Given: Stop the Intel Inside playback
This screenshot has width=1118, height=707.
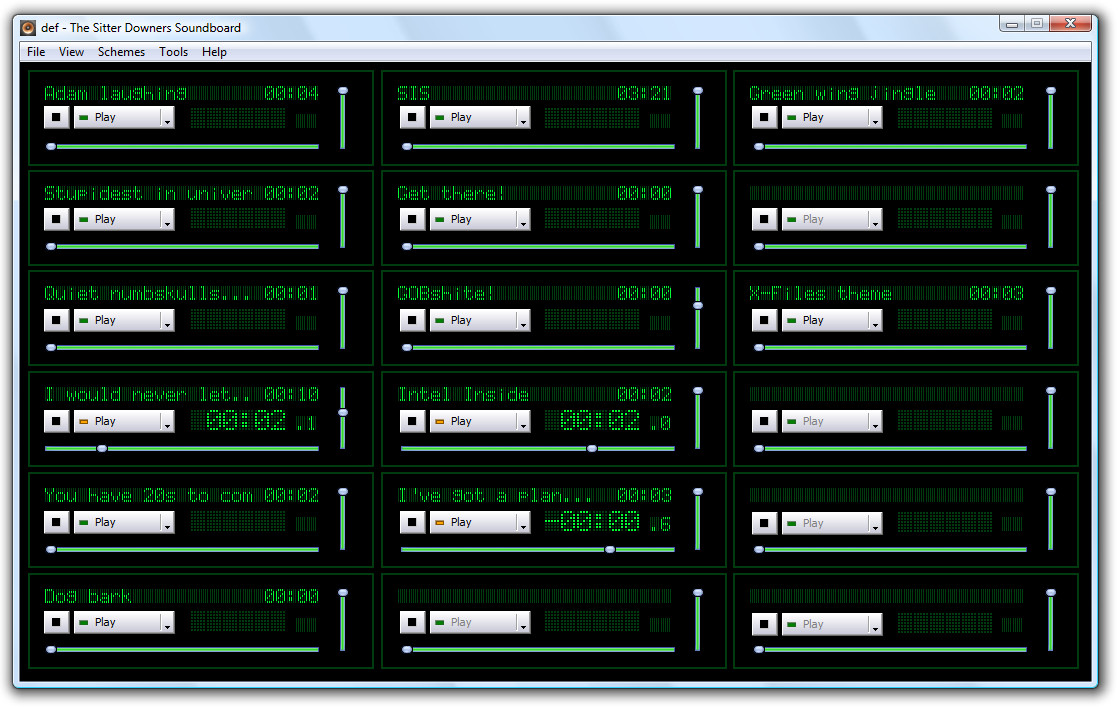Looking at the screenshot, I should [x=412, y=421].
